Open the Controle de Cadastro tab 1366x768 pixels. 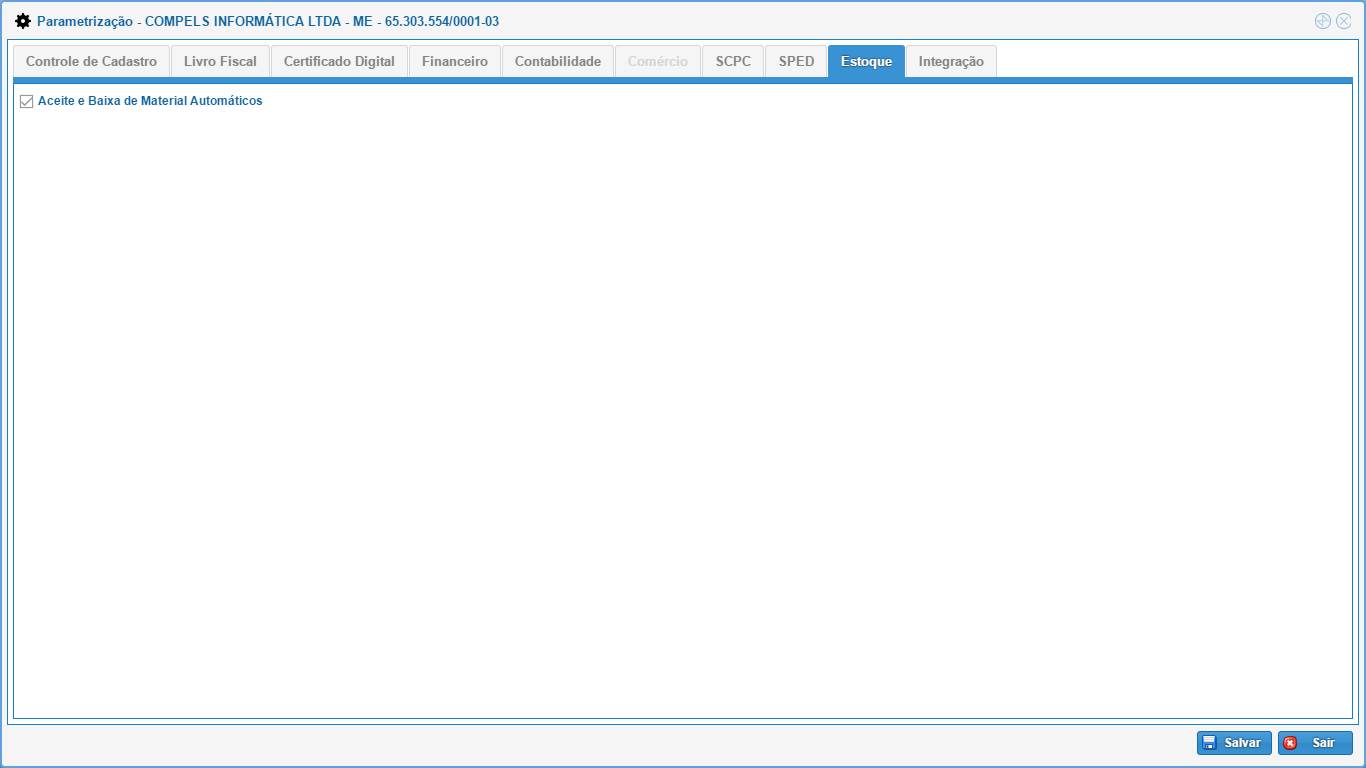(x=91, y=61)
